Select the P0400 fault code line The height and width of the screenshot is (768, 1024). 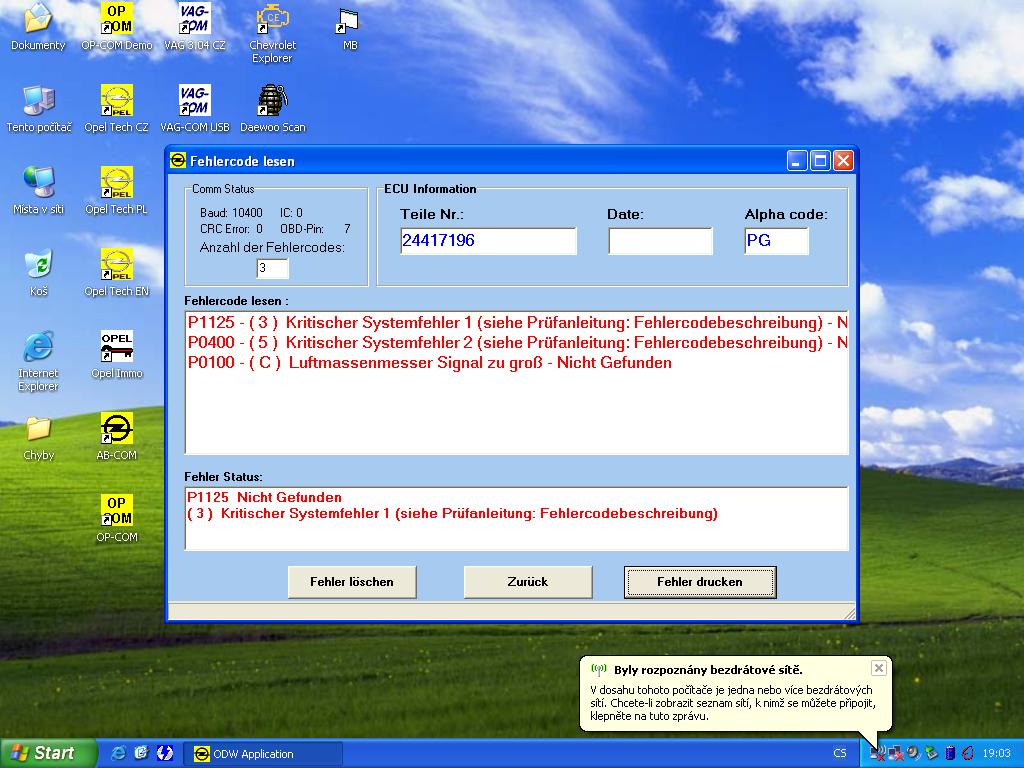pos(516,343)
